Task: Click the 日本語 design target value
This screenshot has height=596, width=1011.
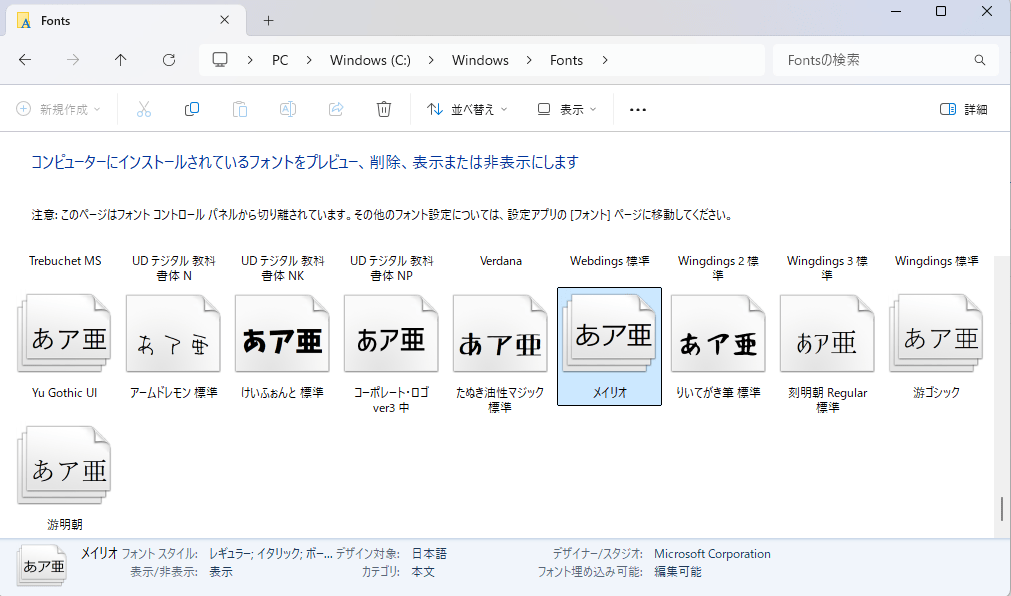Action: tap(429, 553)
